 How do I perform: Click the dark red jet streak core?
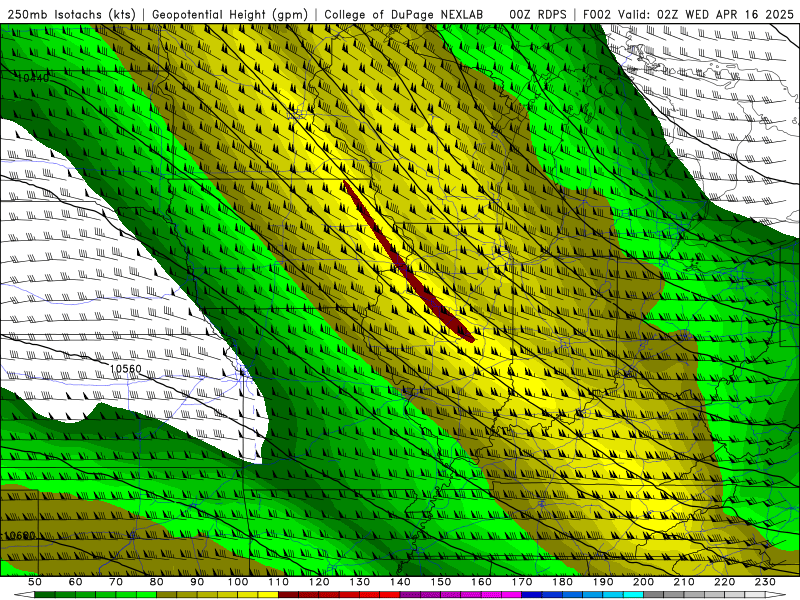[408, 263]
